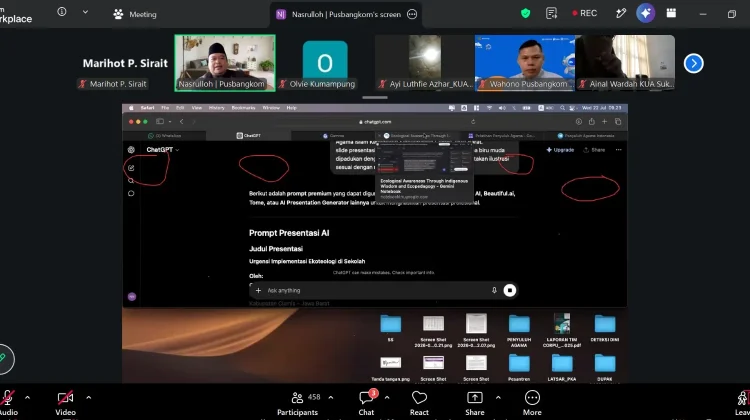Open Chat with unread messages badge

[366, 403]
